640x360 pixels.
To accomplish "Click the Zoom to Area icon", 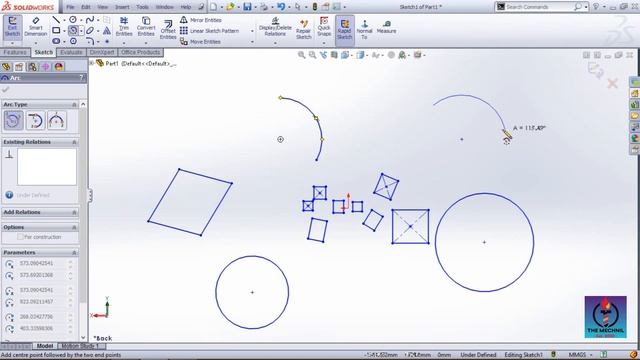I will pyautogui.click(x=312, y=55).
